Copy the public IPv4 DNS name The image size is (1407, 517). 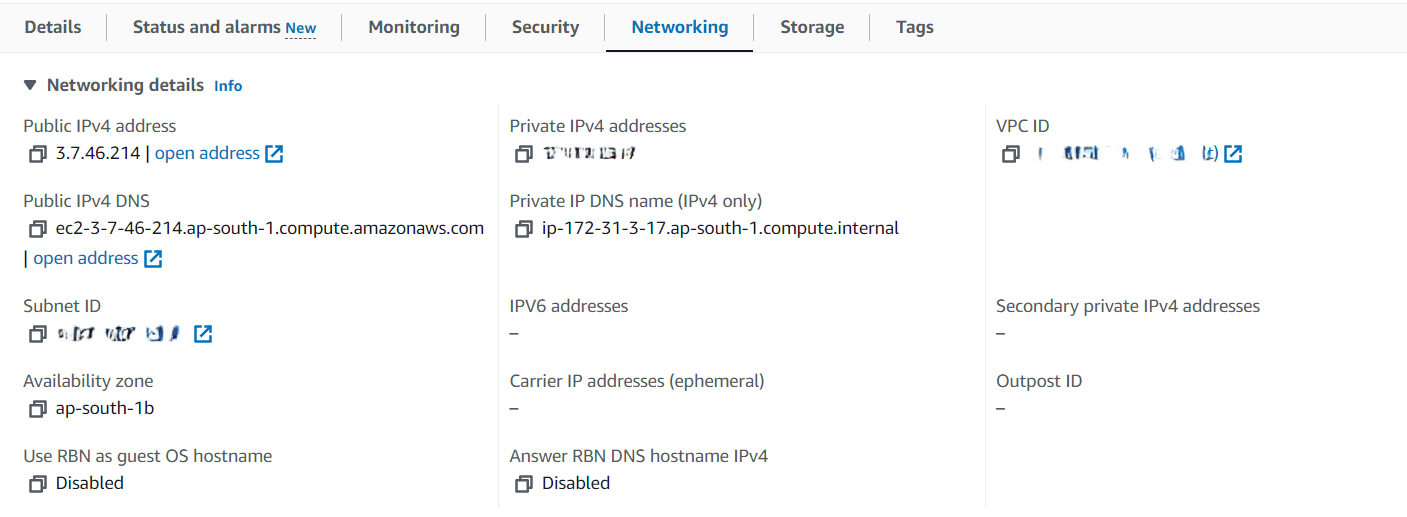click(38, 229)
